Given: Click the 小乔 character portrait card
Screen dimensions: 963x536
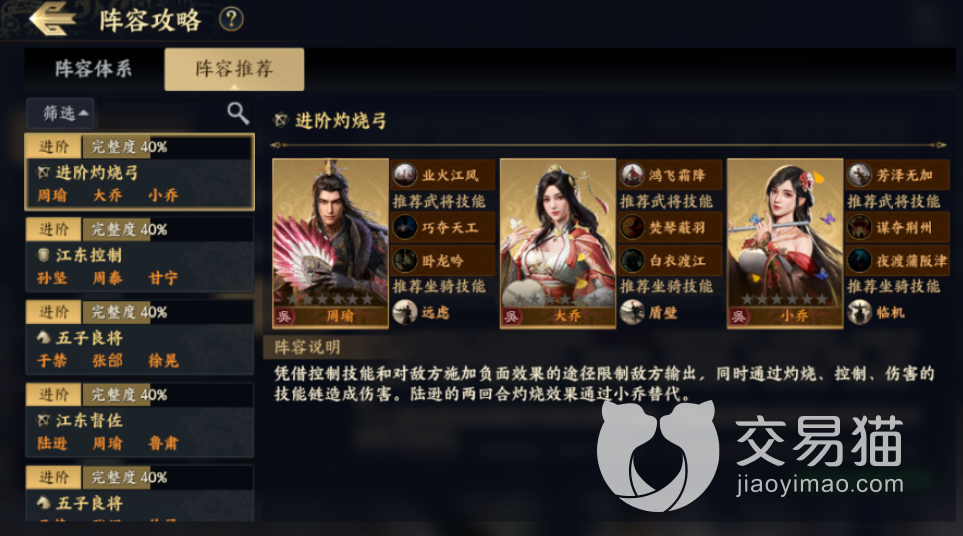Looking at the screenshot, I should tap(785, 243).
